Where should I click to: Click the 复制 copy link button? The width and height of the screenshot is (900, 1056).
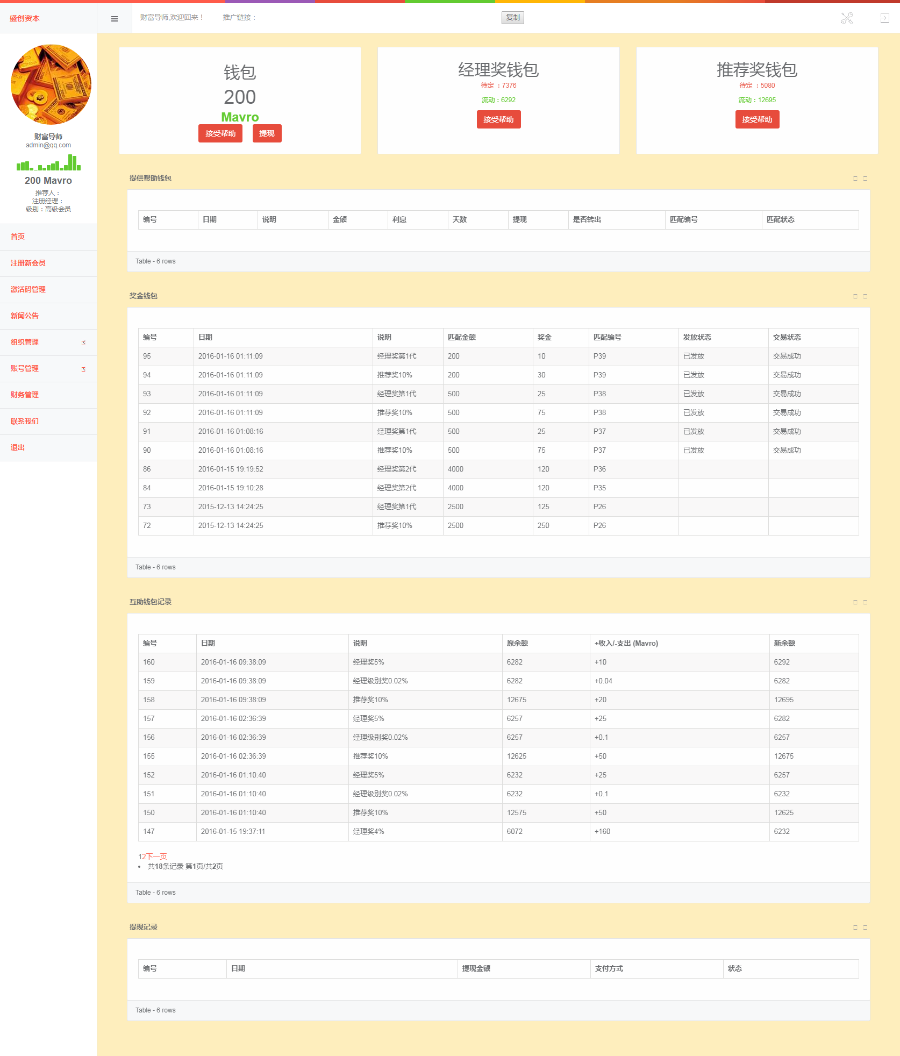click(x=513, y=18)
